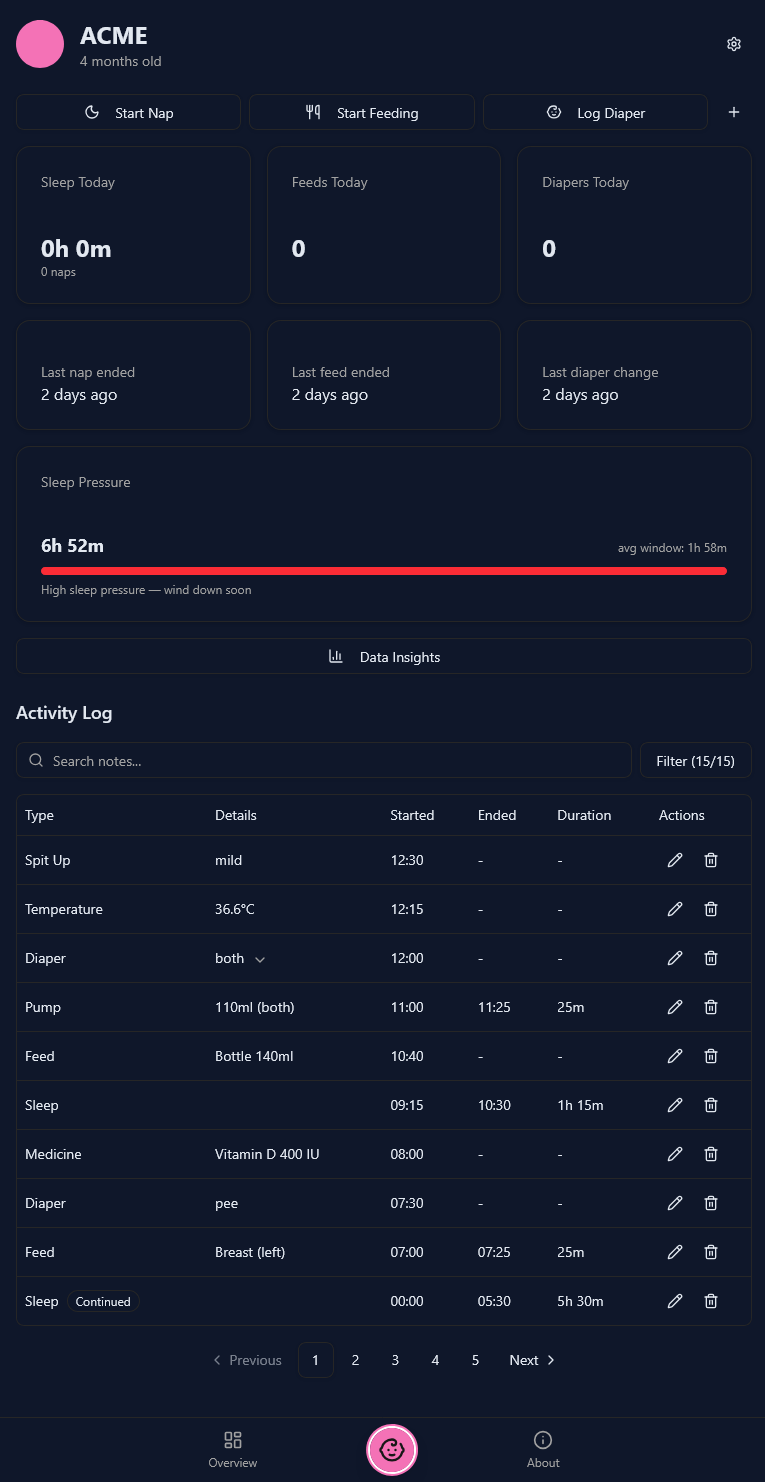This screenshot has height=1482, width=765.
Task: Click the clock icon on Log Diaper
Action: click(x=554, y=112)
